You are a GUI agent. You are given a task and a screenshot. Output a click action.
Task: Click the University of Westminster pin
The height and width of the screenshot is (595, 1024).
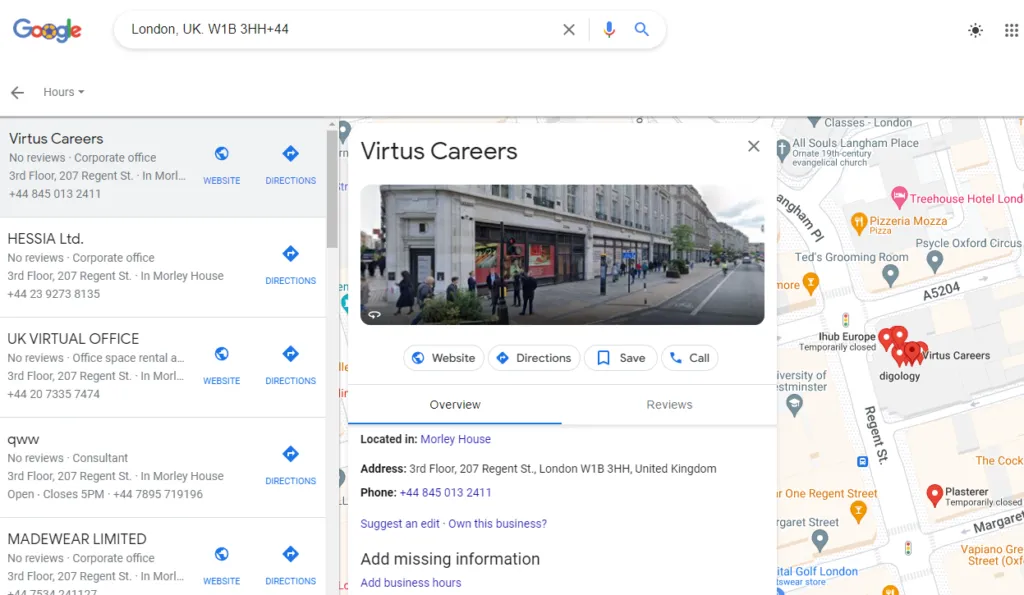coord(794,406)
